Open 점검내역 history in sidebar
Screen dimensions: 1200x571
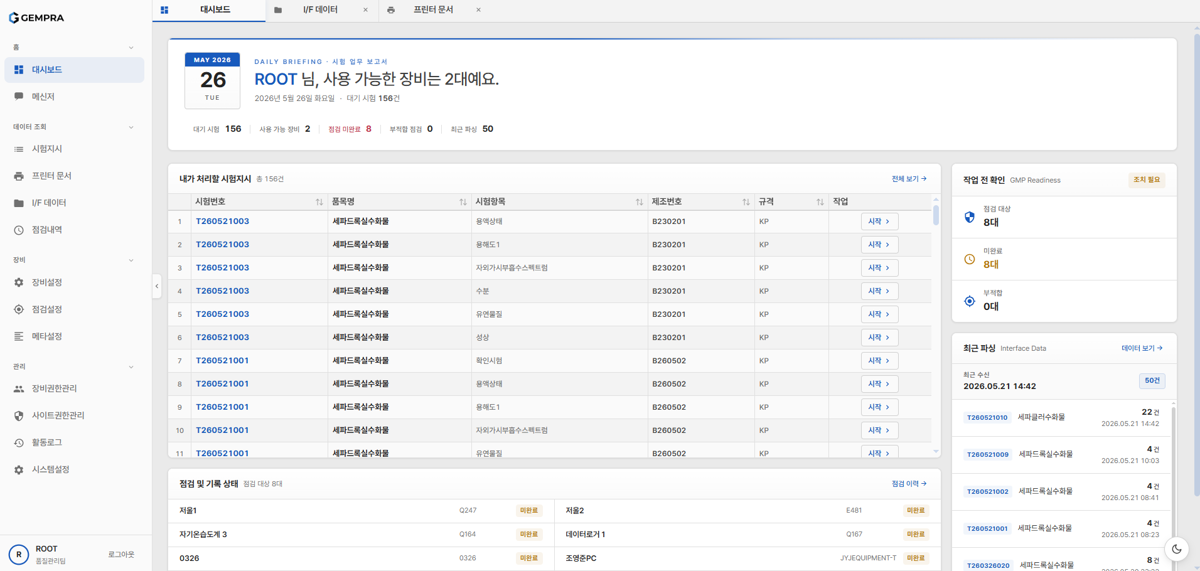tap(74, 230)
